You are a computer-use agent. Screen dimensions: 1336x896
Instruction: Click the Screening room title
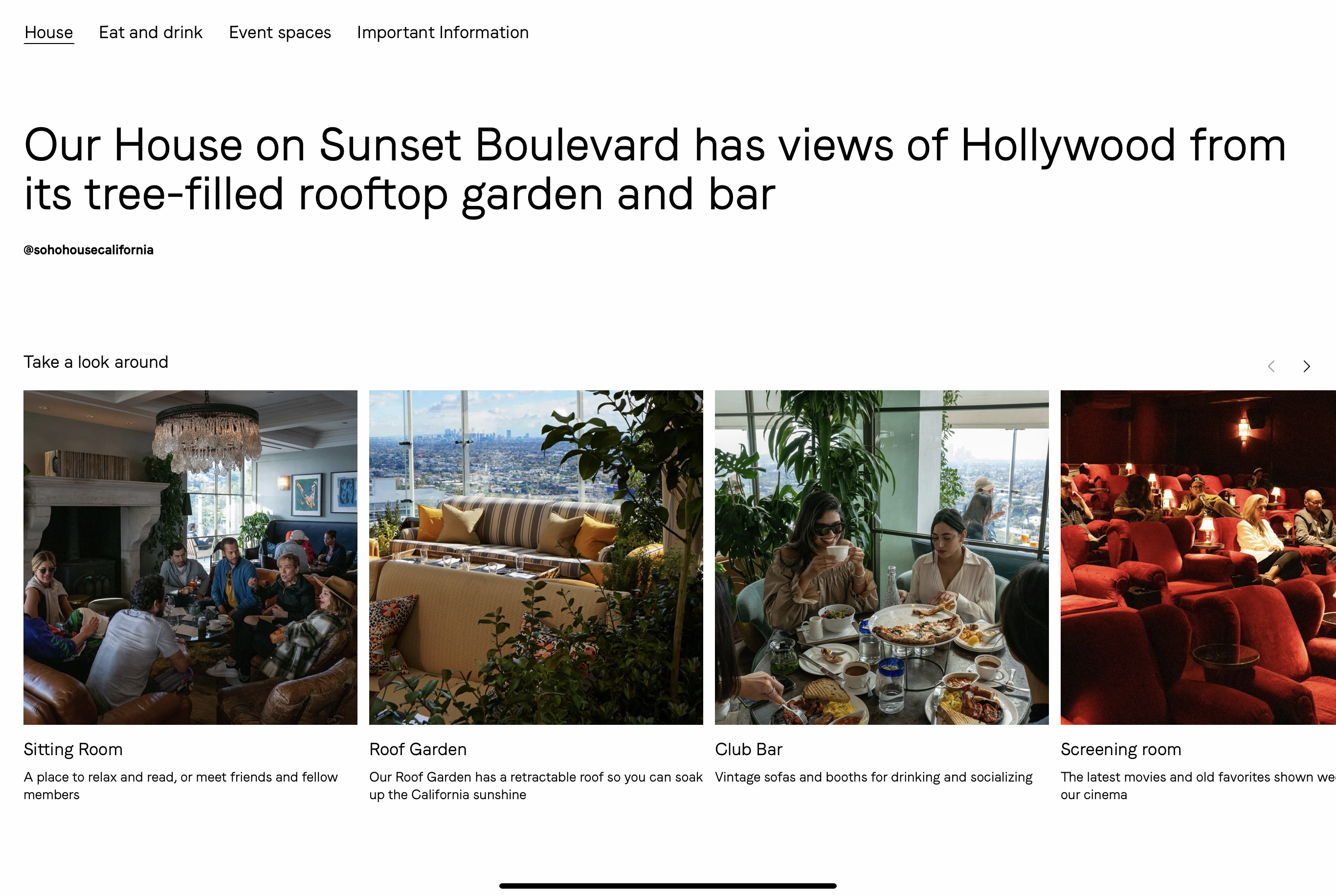(x=1121, y=749)
